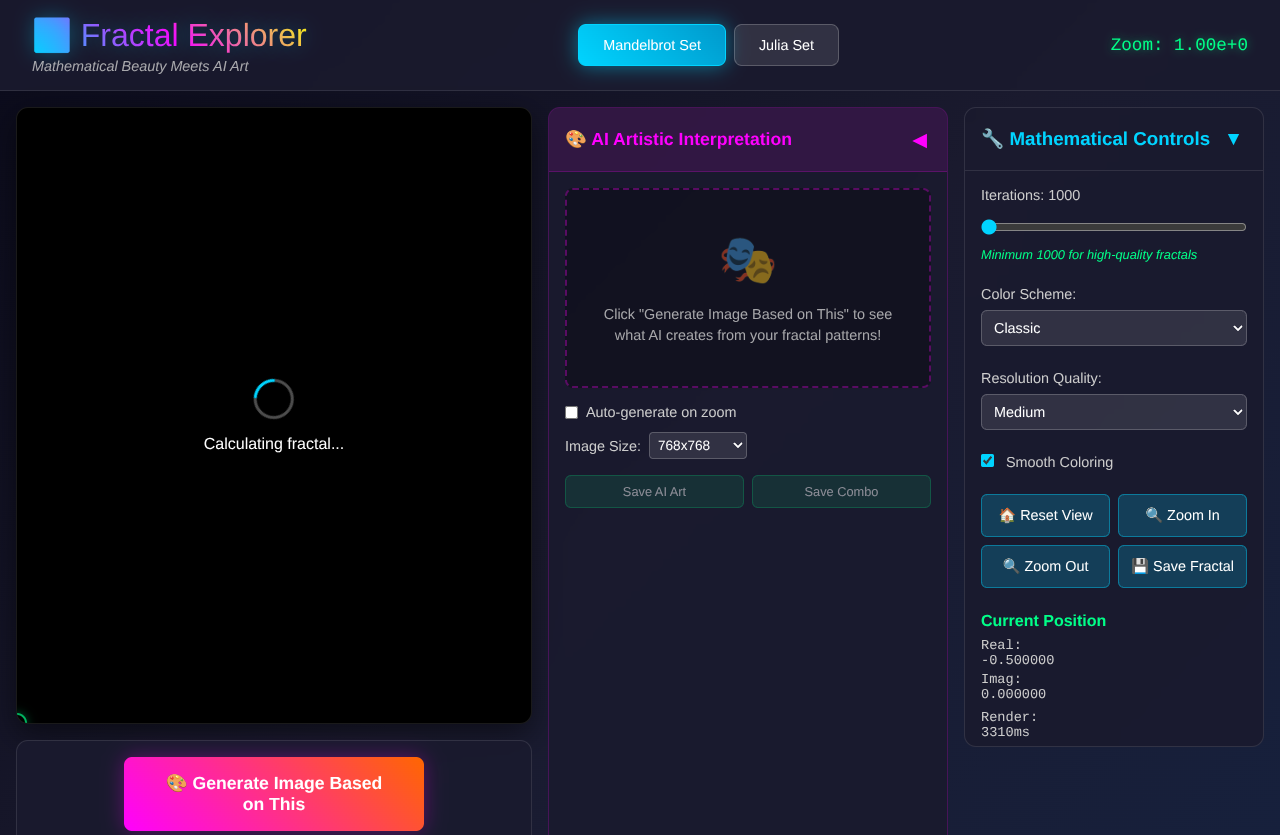The width and height of the screenshot is (1280, 835).
Task: Click the wrench icon beside Mathematical Controls
Action: point(991,139)
